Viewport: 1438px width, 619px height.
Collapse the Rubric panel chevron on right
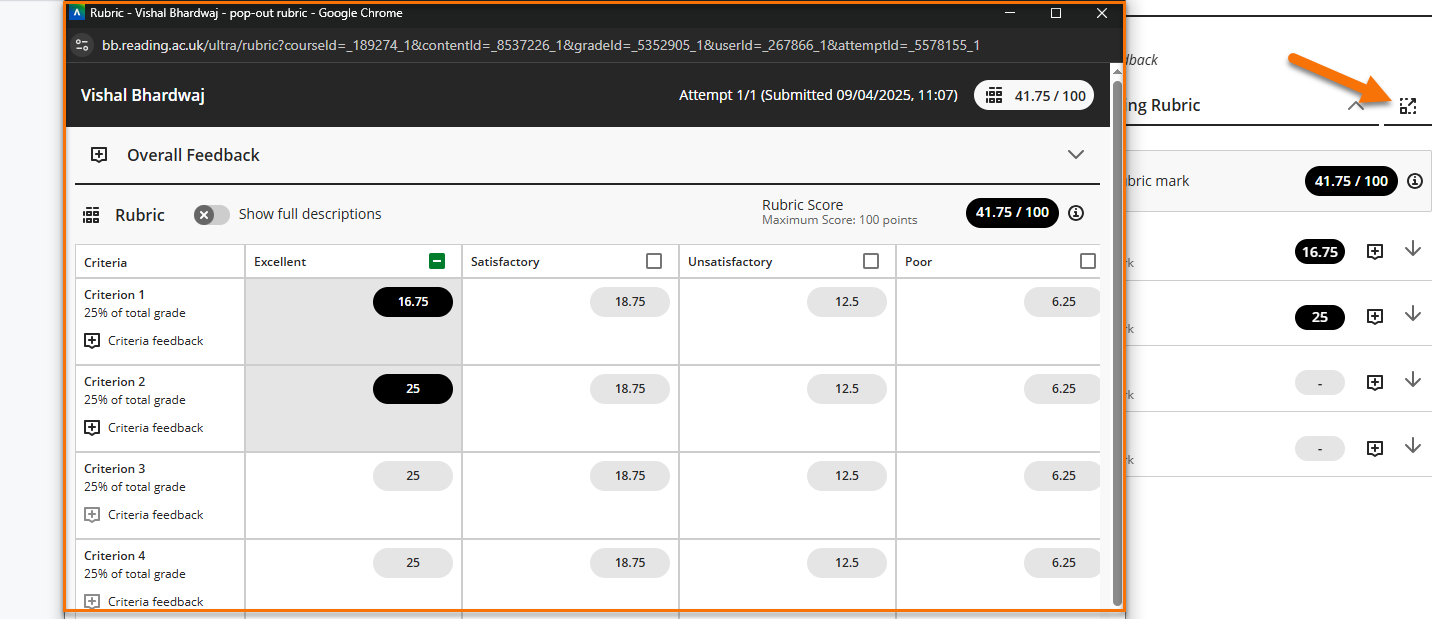(1356, 105)
